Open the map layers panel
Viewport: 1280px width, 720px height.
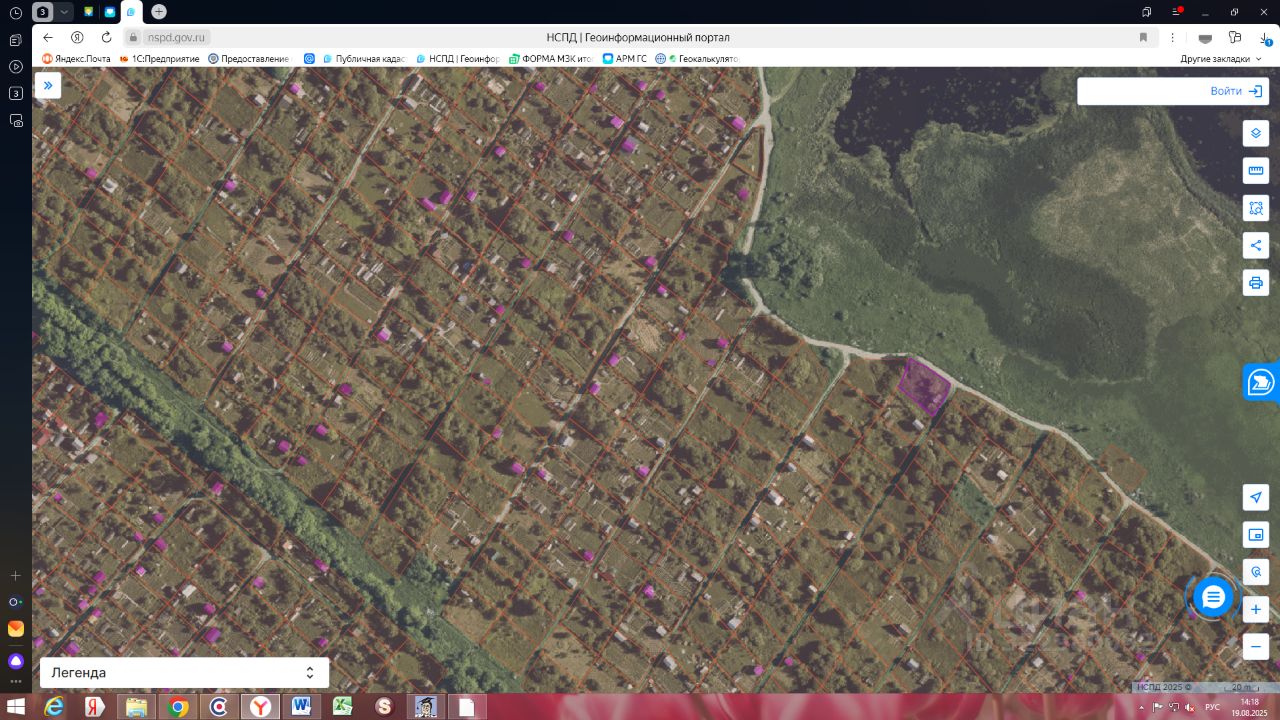(x=1256, y=133)
